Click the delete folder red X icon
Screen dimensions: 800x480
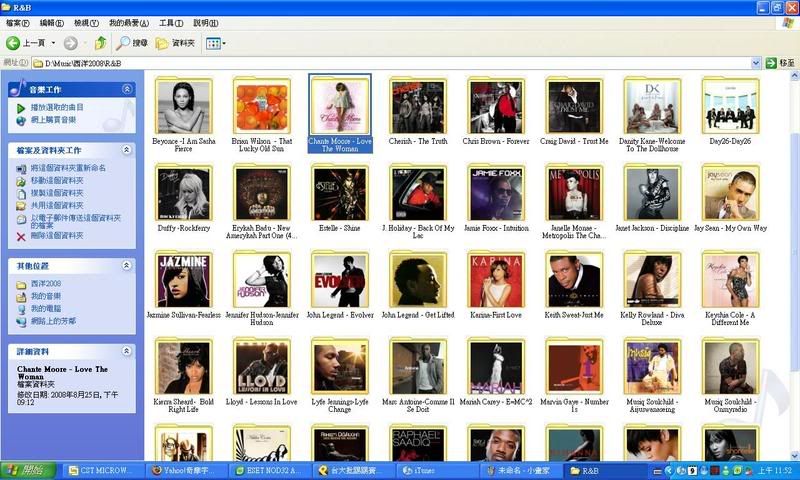coord(21,236)
